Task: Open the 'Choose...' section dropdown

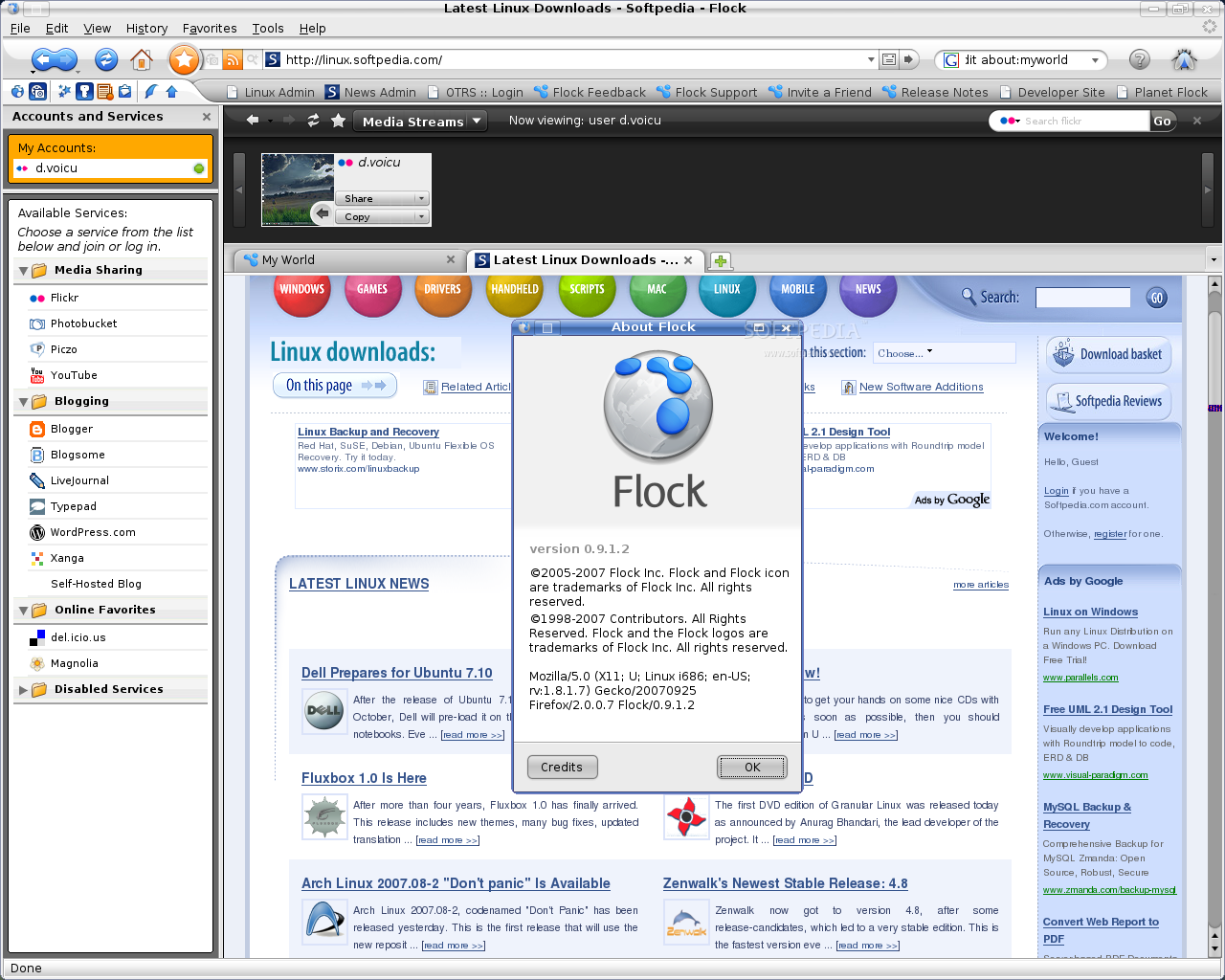Action: point(943,353)
